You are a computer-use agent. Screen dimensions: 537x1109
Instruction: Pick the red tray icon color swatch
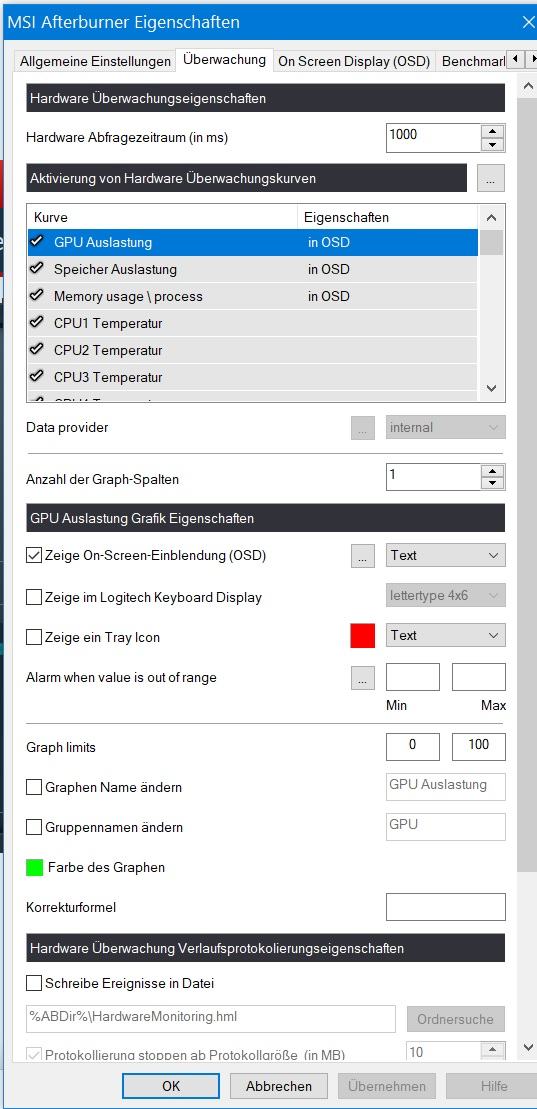point(362,635)
